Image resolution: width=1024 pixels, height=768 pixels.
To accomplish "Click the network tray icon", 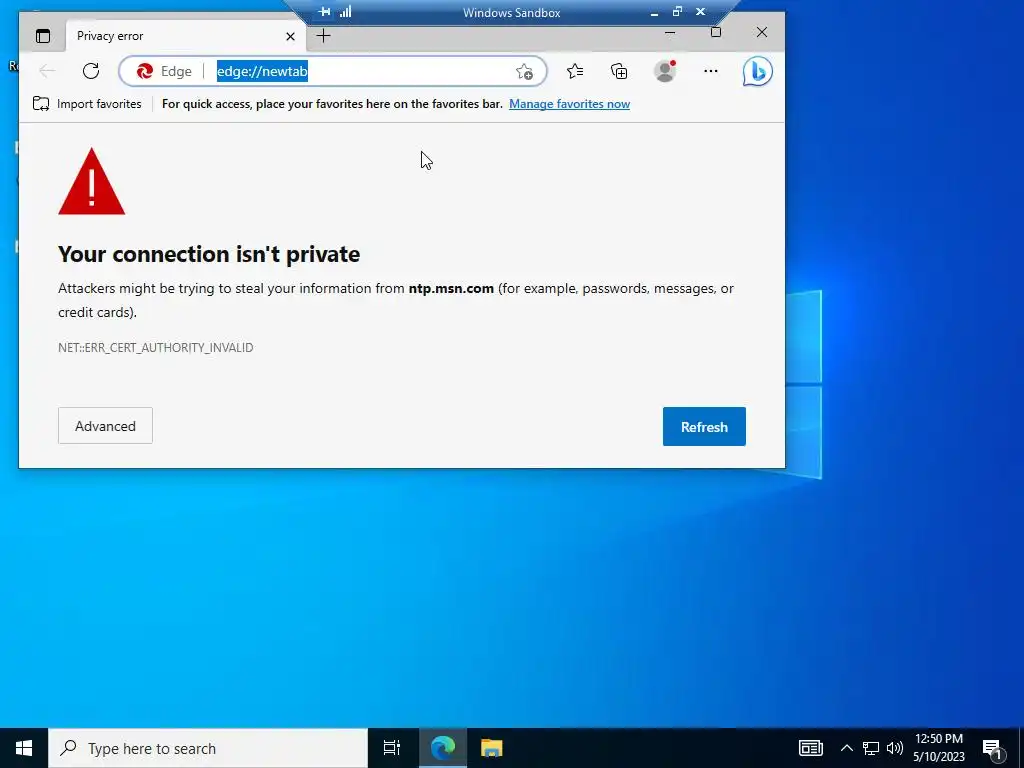I will click(871, 748).
